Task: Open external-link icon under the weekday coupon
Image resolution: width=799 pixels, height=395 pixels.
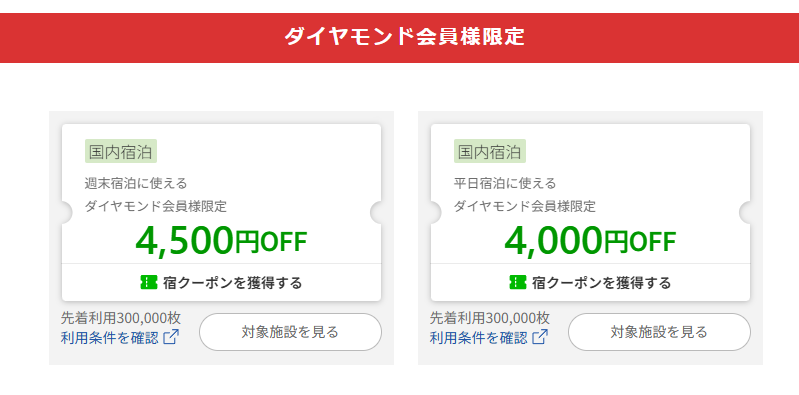Action: pyautogui.click(x=540, y=337)
